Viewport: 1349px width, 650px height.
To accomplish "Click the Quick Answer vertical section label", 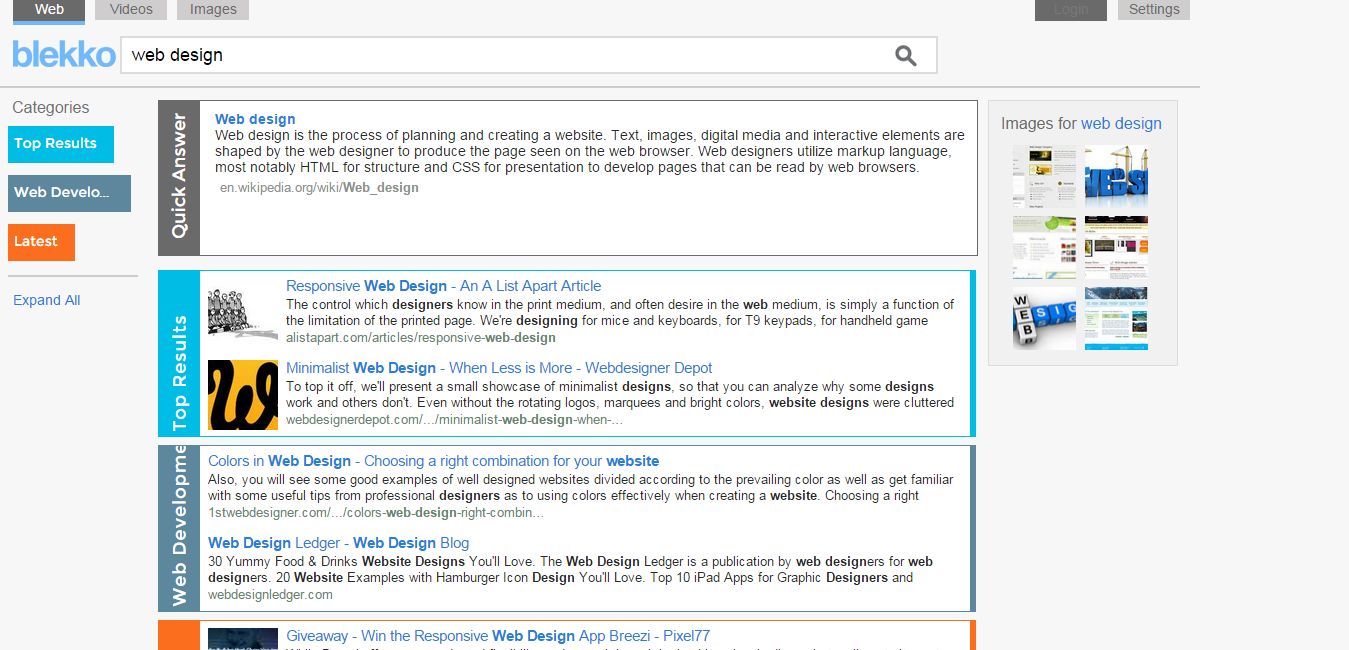I will pos(179,178).
